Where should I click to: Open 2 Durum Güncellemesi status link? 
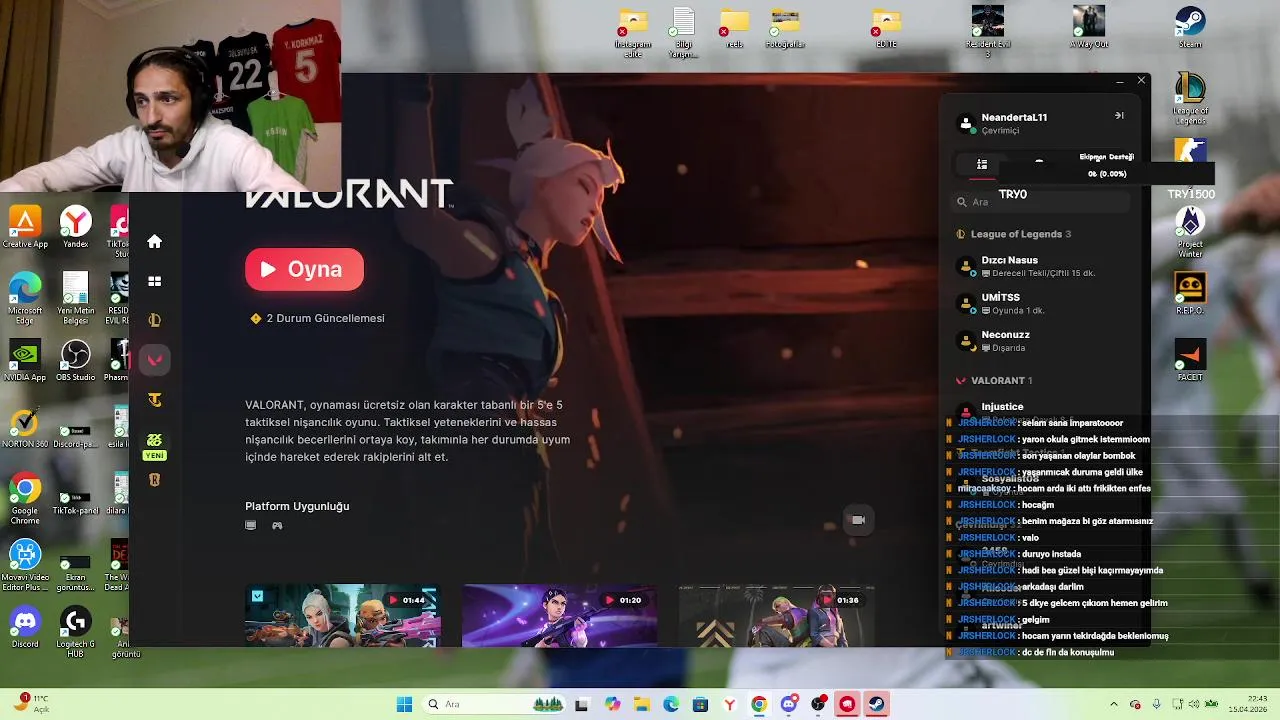(x=317, y=318)
